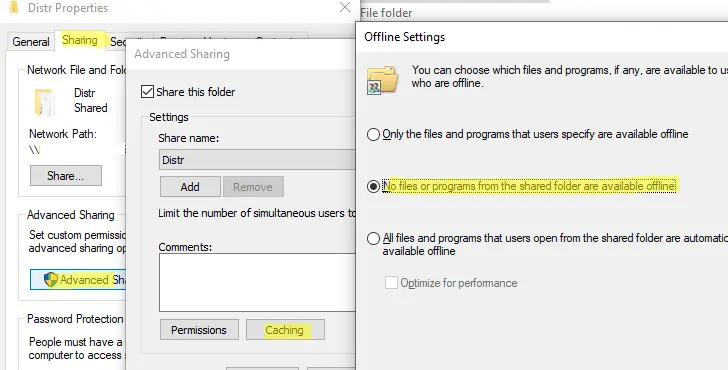Select only user-specified files available offline
Viewport: 728px width, 370px height.
point(373,135)
